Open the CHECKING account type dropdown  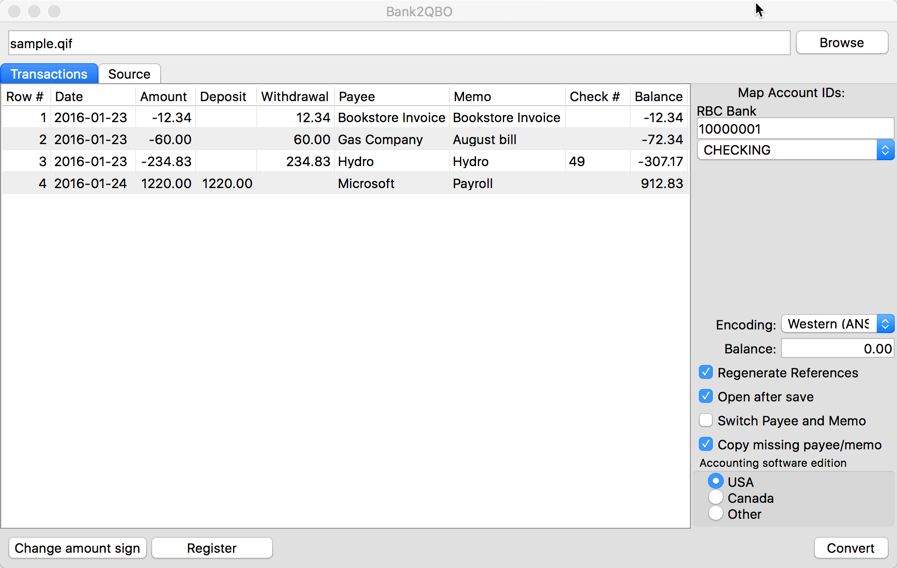795,150
